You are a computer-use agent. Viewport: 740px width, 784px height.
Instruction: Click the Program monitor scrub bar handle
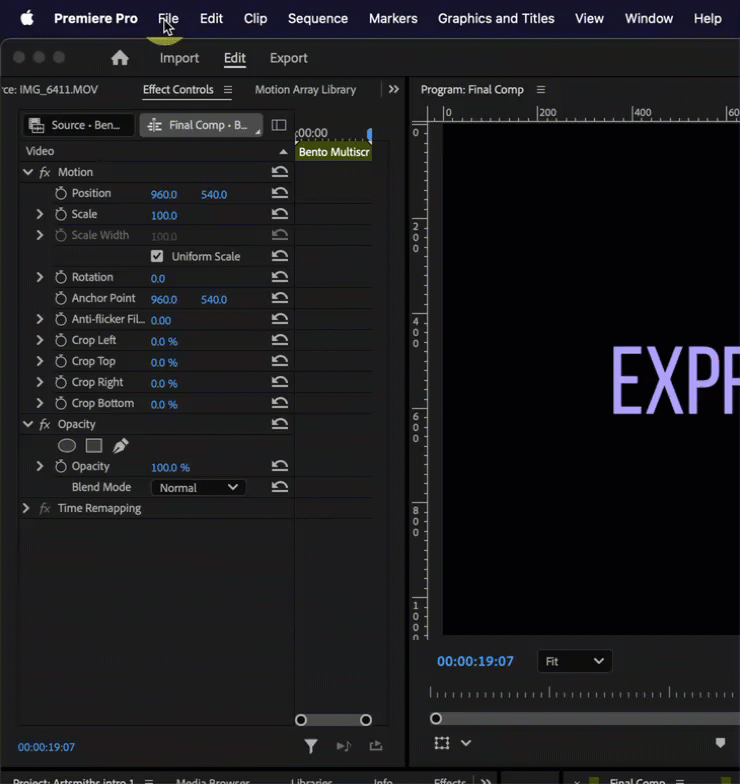[x=436, y=718]
